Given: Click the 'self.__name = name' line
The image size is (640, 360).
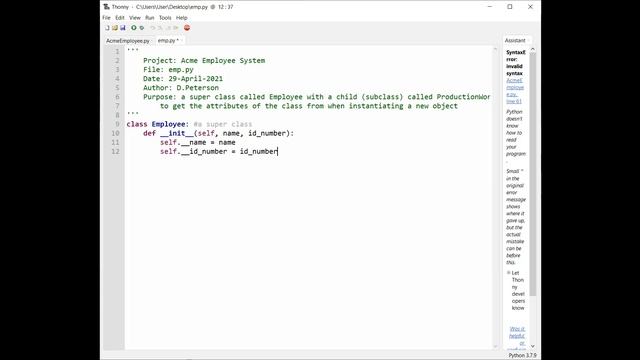Looking at the screenshot, I should click(x=198, y=142).
